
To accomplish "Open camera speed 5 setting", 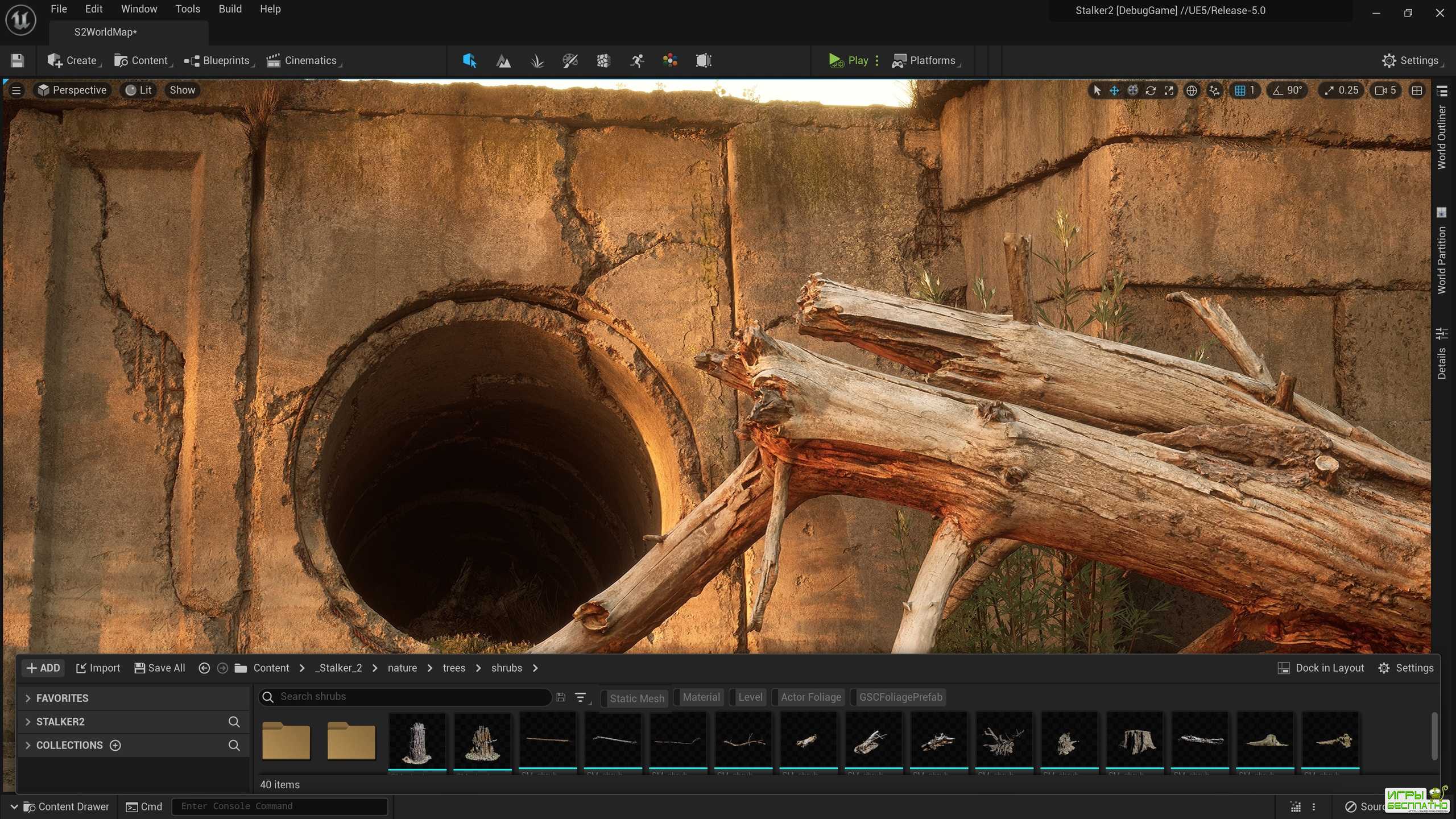I will tap(1385, 90).
